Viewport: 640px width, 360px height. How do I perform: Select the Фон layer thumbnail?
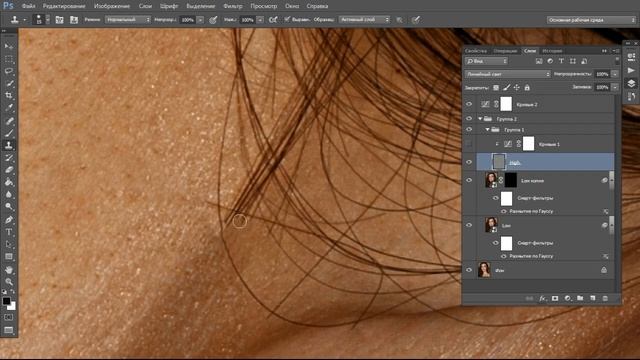click(x=484, y=270)
